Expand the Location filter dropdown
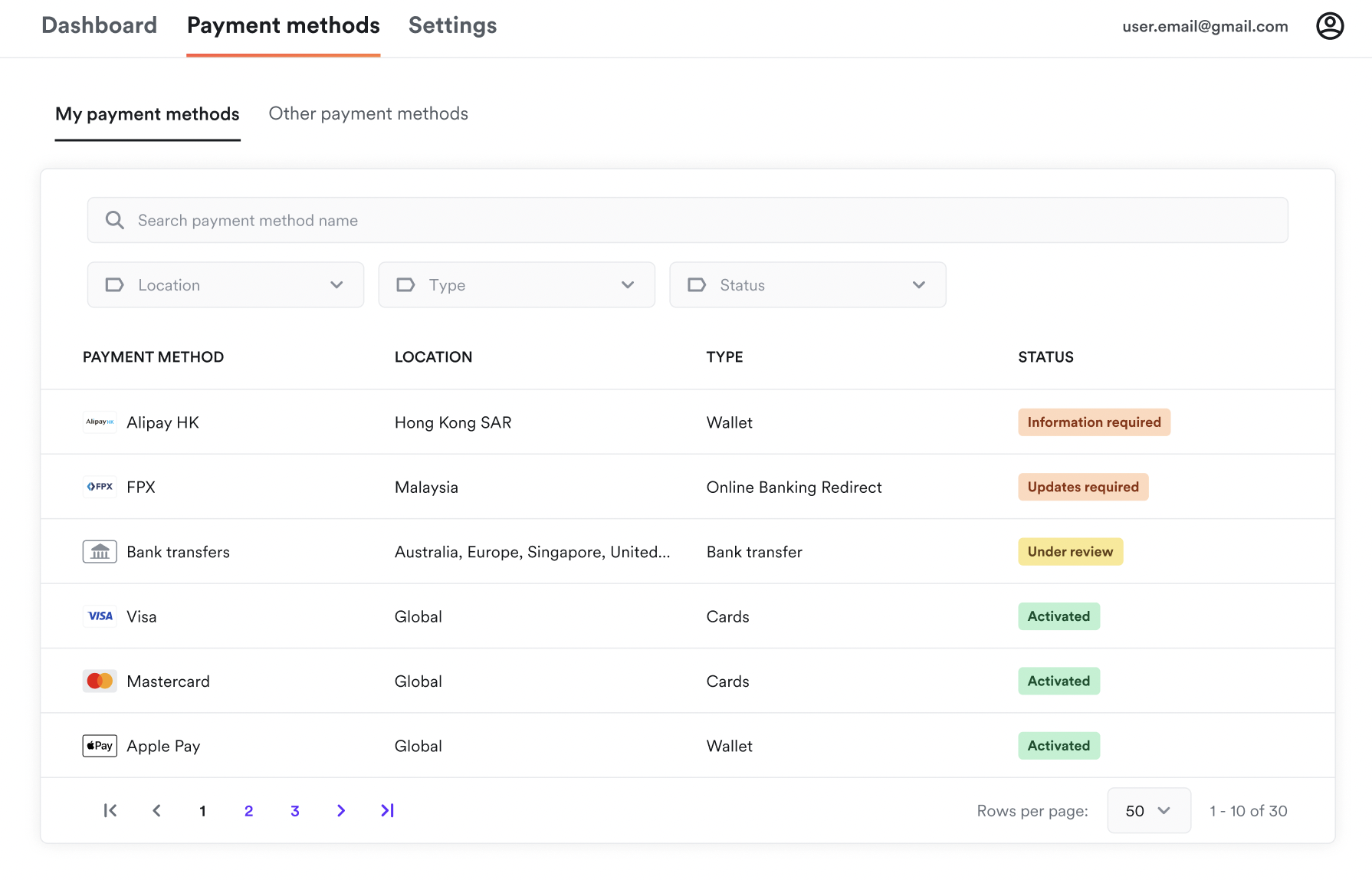Screen dimensions: 1372x880 tap(225, 285)
